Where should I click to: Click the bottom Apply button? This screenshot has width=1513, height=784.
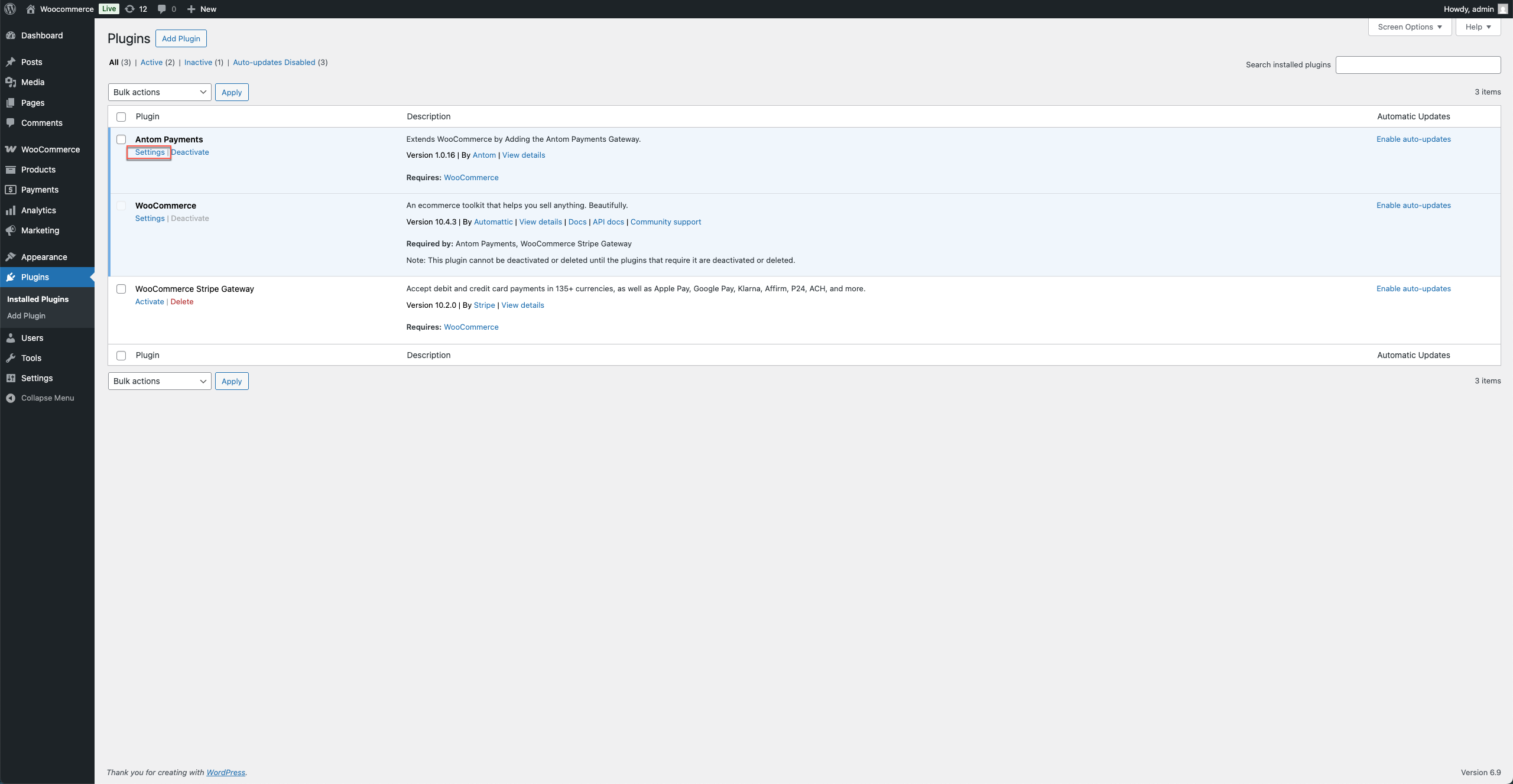(x=232, y=381)
